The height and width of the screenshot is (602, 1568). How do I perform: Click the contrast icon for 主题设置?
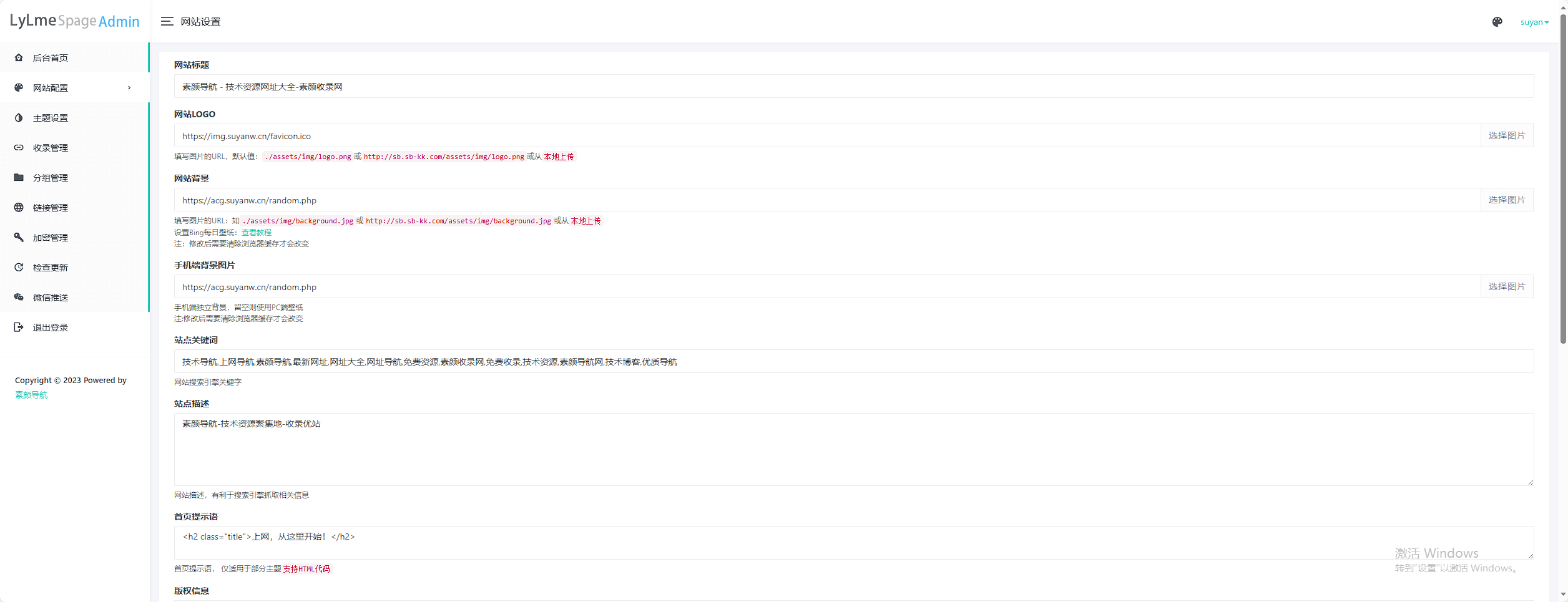[19, 117]
